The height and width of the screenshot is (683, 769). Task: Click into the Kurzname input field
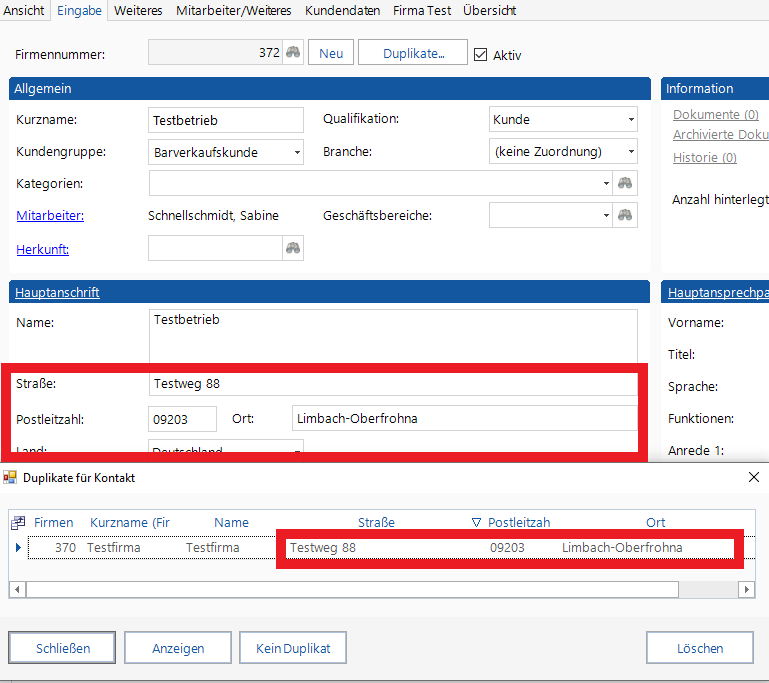(x=225, y=120)
